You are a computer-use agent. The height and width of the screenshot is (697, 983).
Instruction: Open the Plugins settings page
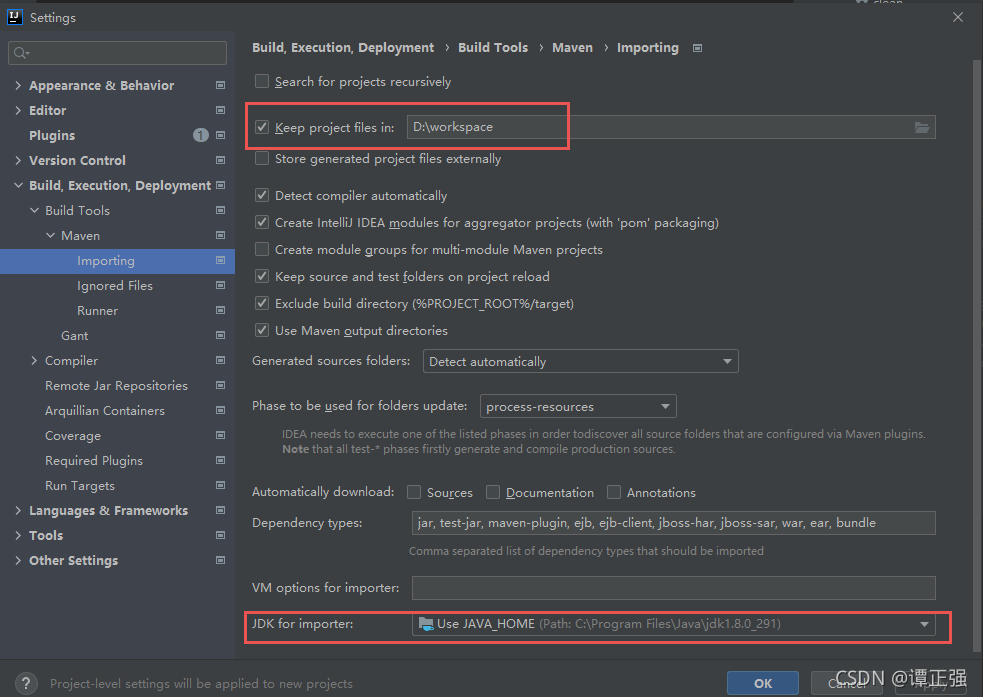tap(52, 135)
